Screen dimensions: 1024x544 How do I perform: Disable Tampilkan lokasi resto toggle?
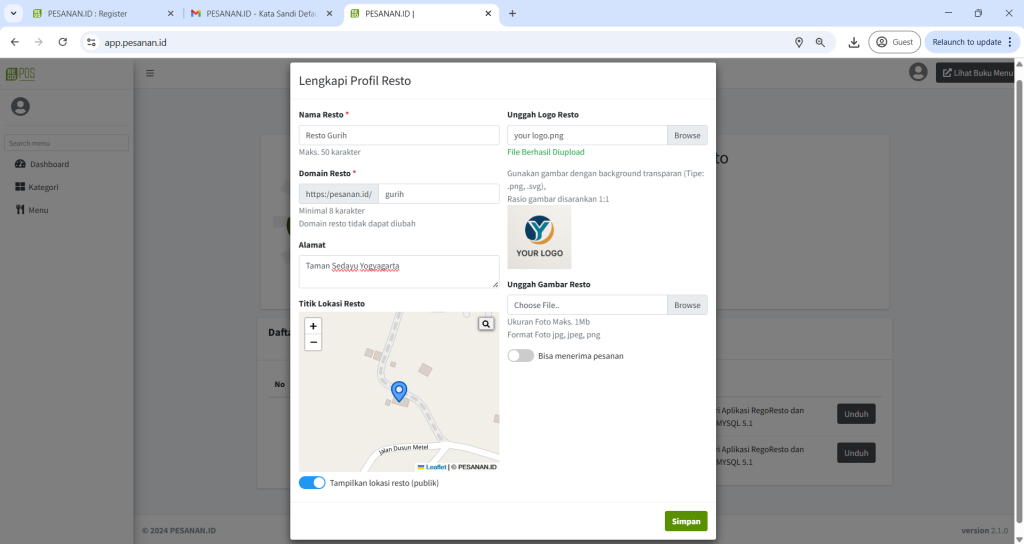point(312,483)
